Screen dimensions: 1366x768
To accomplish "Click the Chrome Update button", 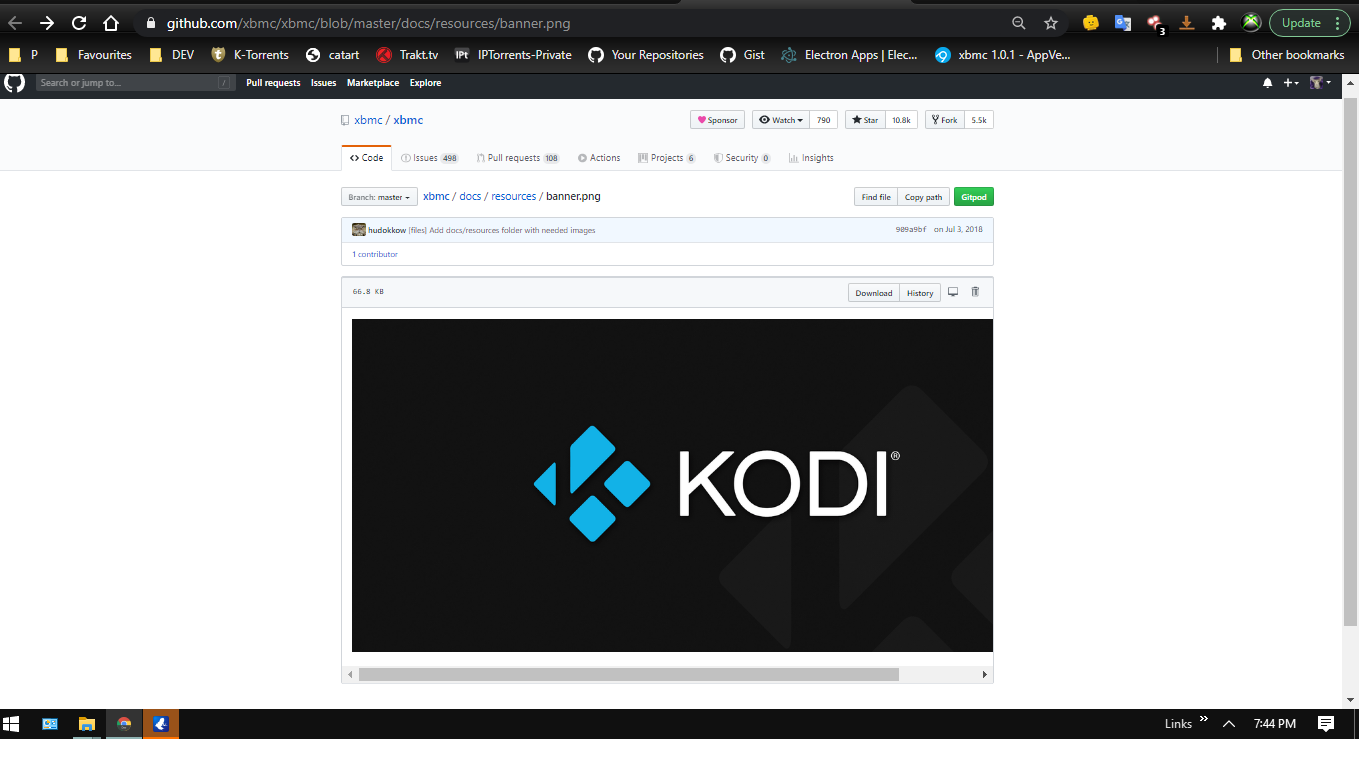I will [1310, 23].
